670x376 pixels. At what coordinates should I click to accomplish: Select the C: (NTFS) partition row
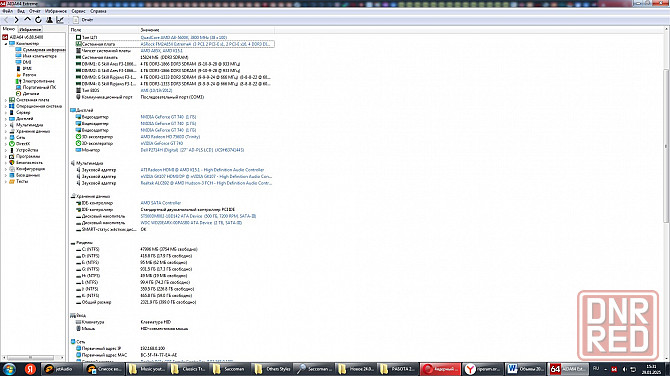click(172, 249)
